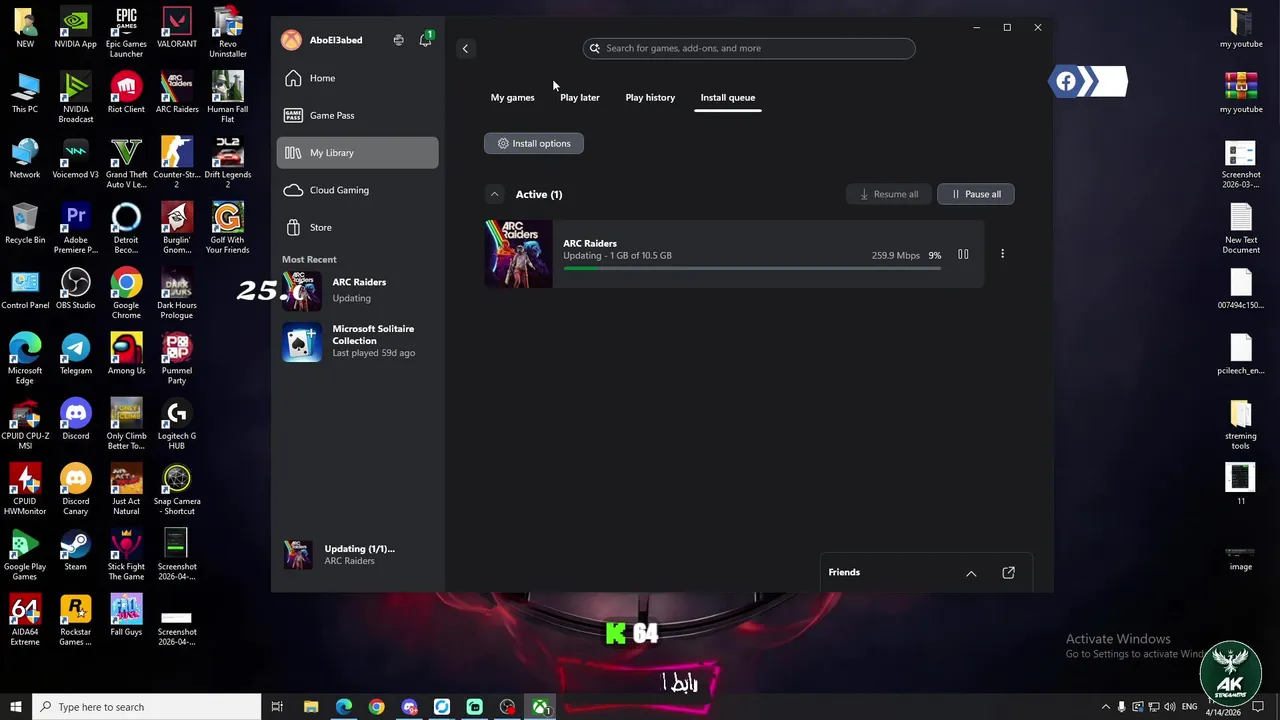Open the volume control in system tray
1280x720 pixels.
[1170, 707]
